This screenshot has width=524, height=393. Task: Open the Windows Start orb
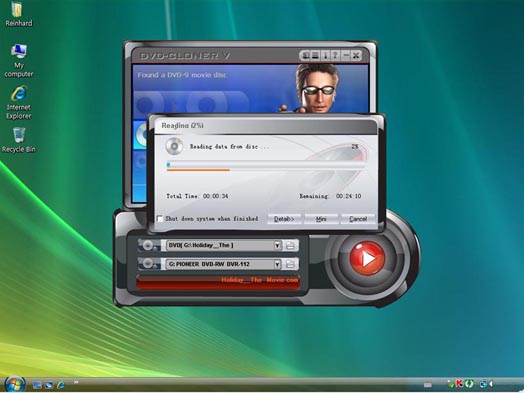point(15,384)
